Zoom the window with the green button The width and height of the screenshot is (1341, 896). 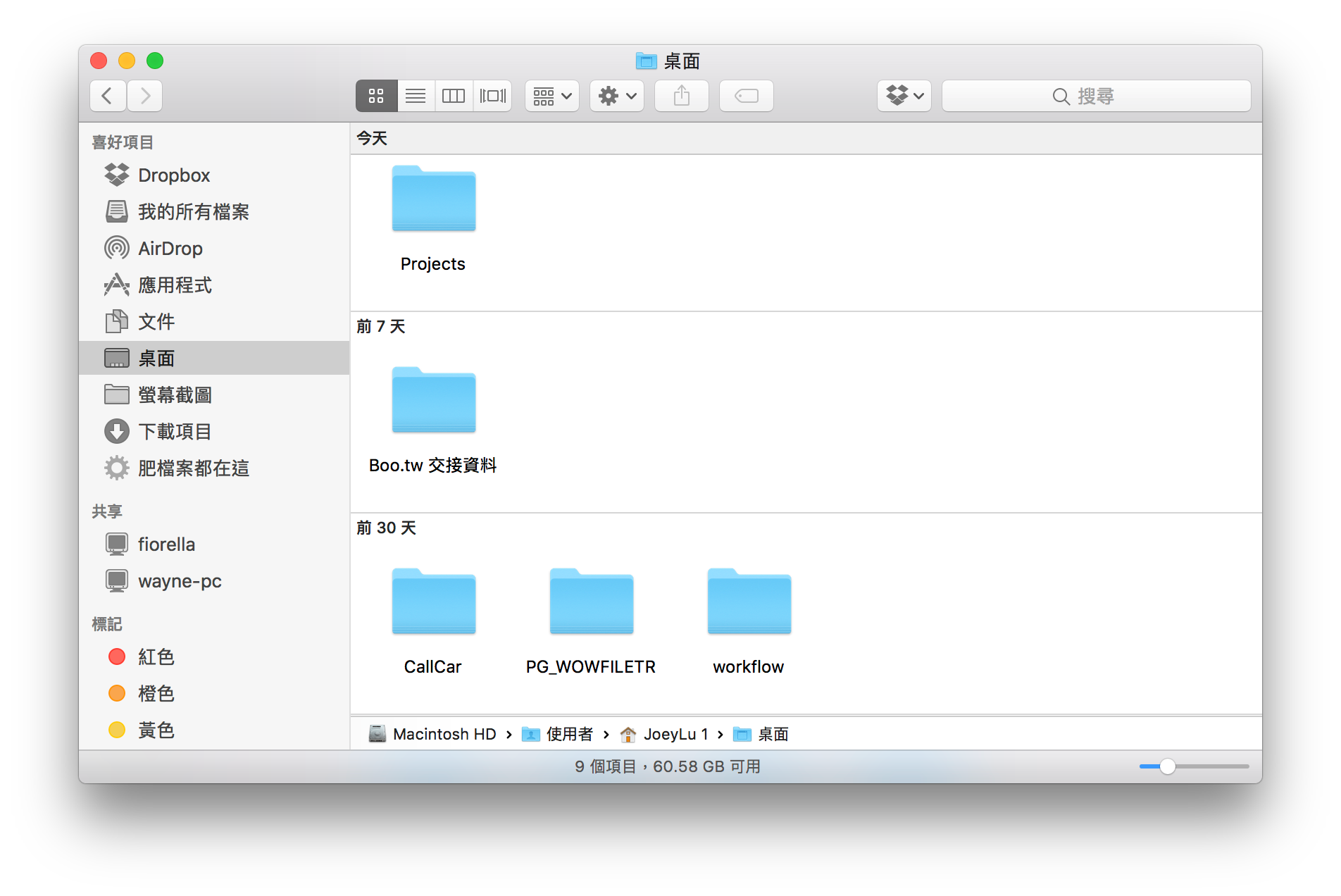coord(155,61)
